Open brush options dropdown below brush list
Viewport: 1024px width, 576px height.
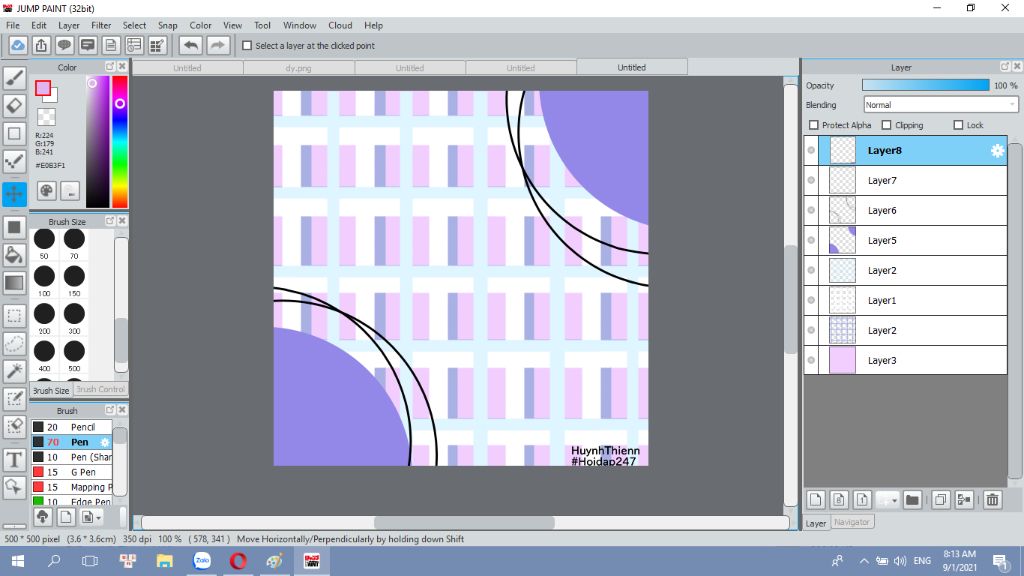pos(91,517)
